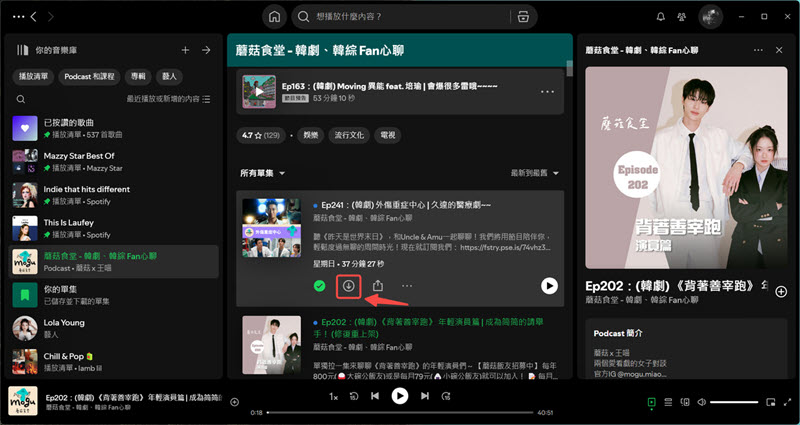Search in your library
Screen dimensions: 800x425
pyautogui.click(x=21, y=99)
